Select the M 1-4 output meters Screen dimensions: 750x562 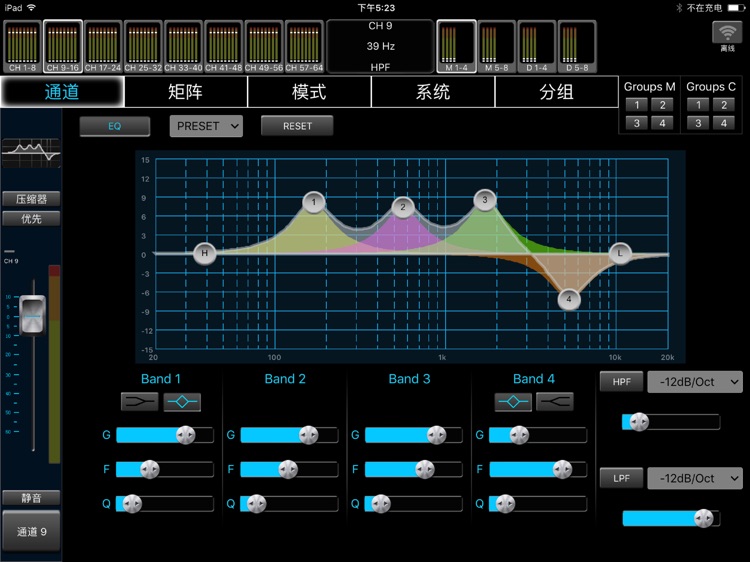tap(456, 46)
